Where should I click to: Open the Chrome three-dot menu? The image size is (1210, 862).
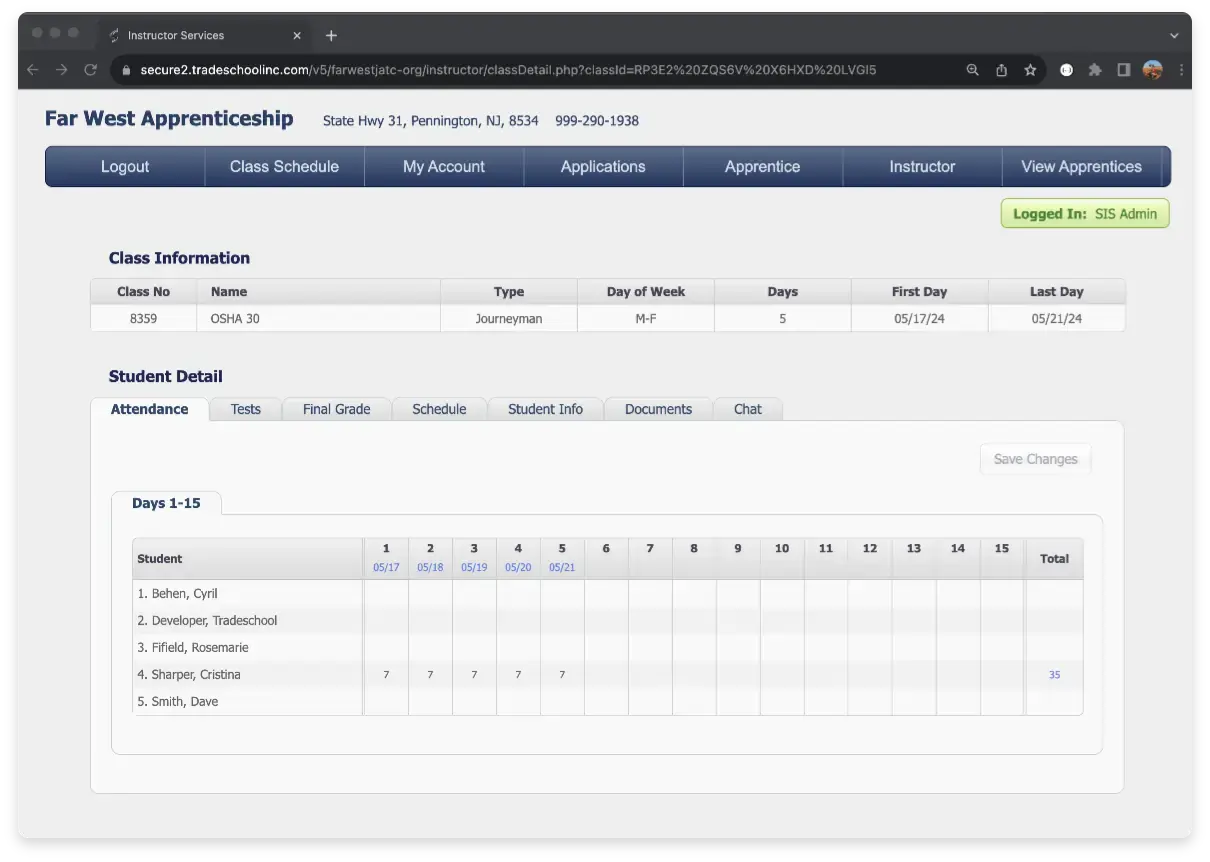pyautogui.click(x=1181, y=70)
